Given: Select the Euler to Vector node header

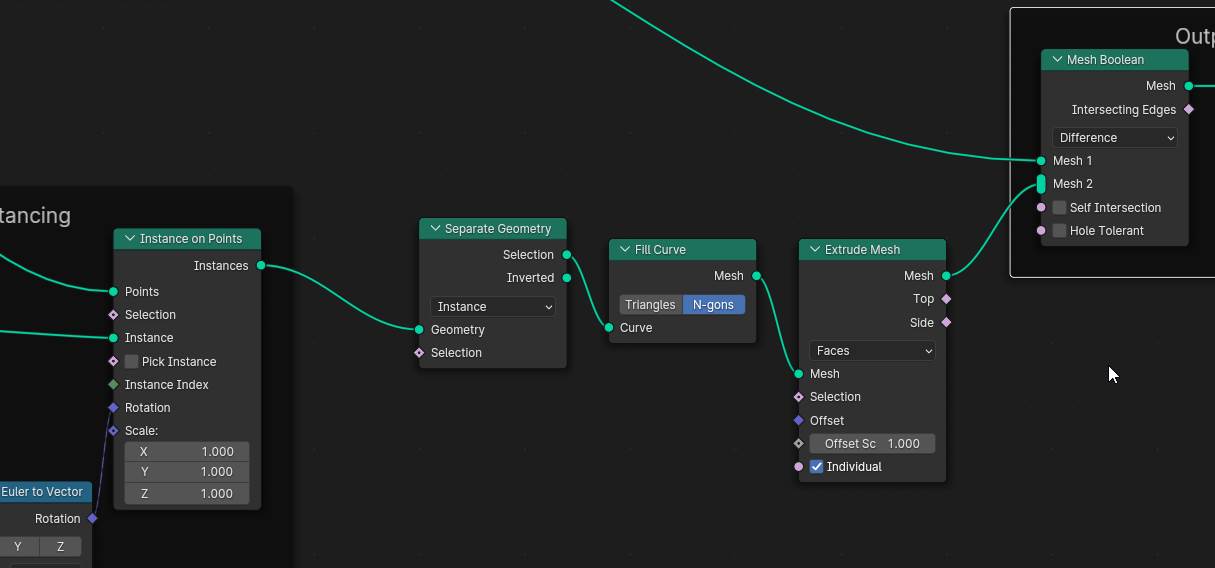Looking at the screenshot, I should coord(46,492).
